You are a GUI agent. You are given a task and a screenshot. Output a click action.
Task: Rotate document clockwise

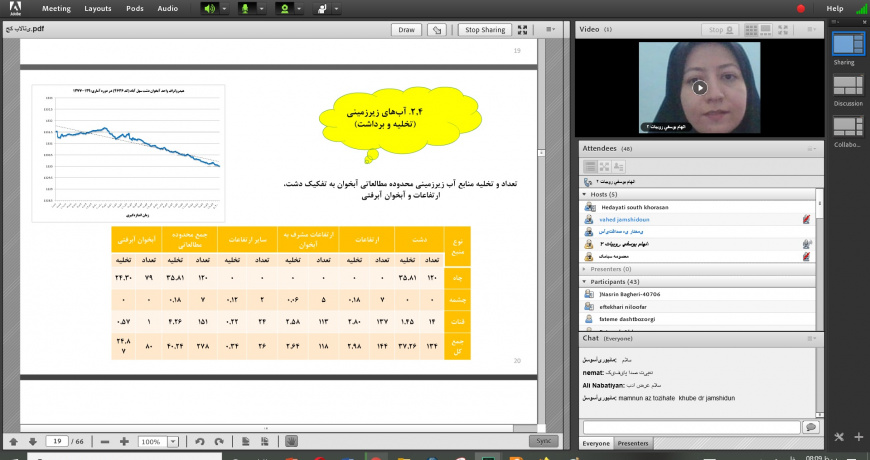219,442
